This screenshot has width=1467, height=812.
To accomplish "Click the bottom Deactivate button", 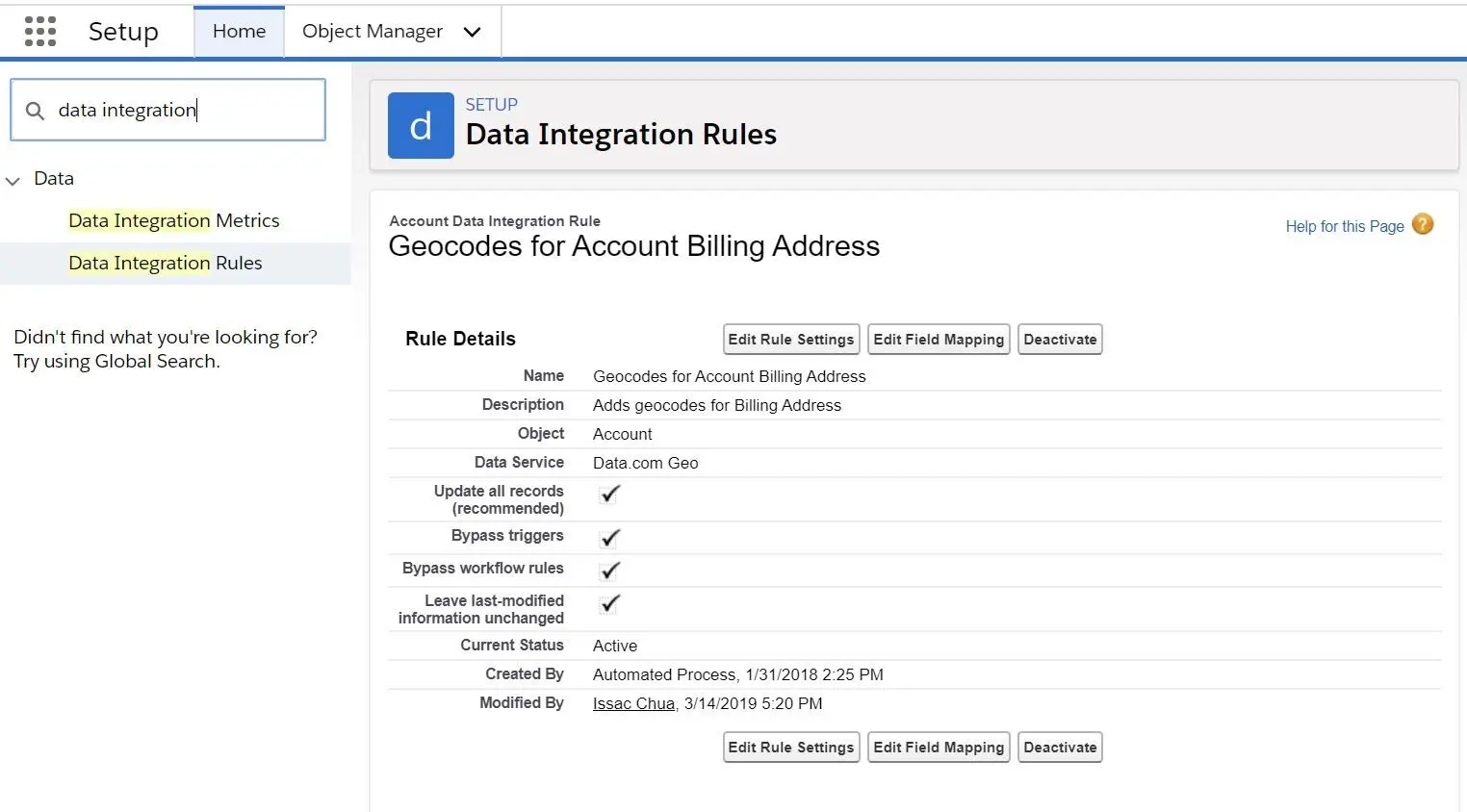I will pos(1060,748).
